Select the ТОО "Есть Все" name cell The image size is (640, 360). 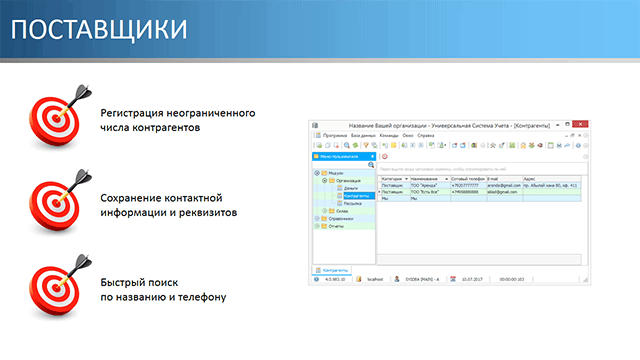point(430,192)
